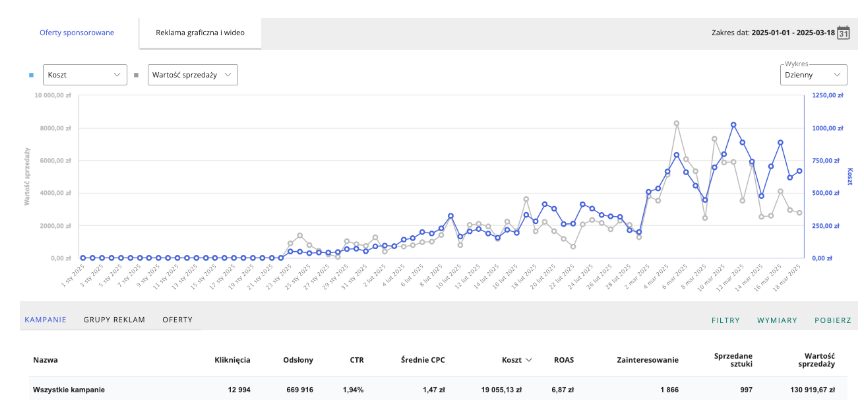Click the Odsłony column header
This screenshot has height=410, width=864.
click(x=301, y=360)
